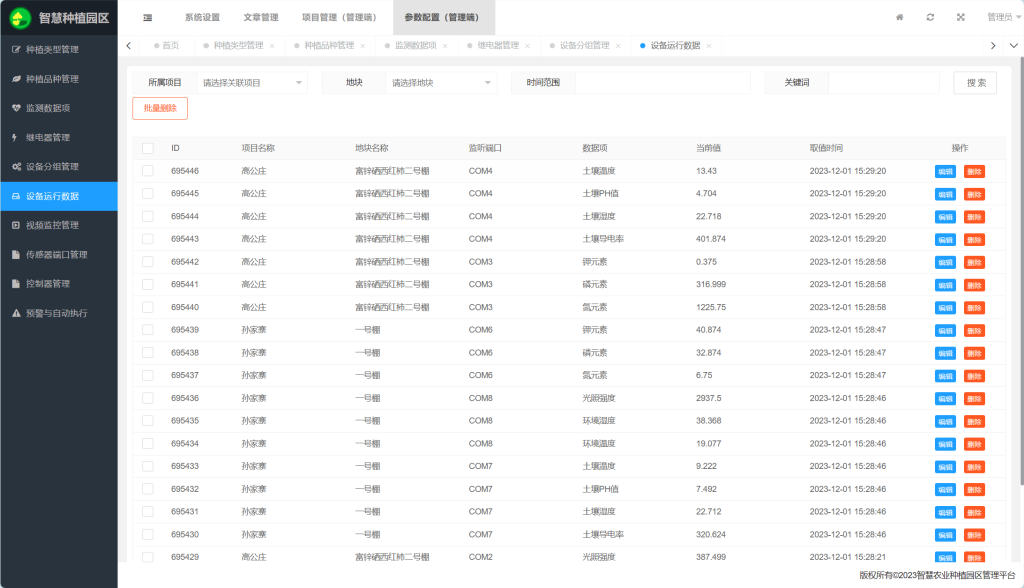Viewport: 1024px width, 588px height.
Task: Switch to the 系统设置 top menu
Action: [x=202, y=17]
